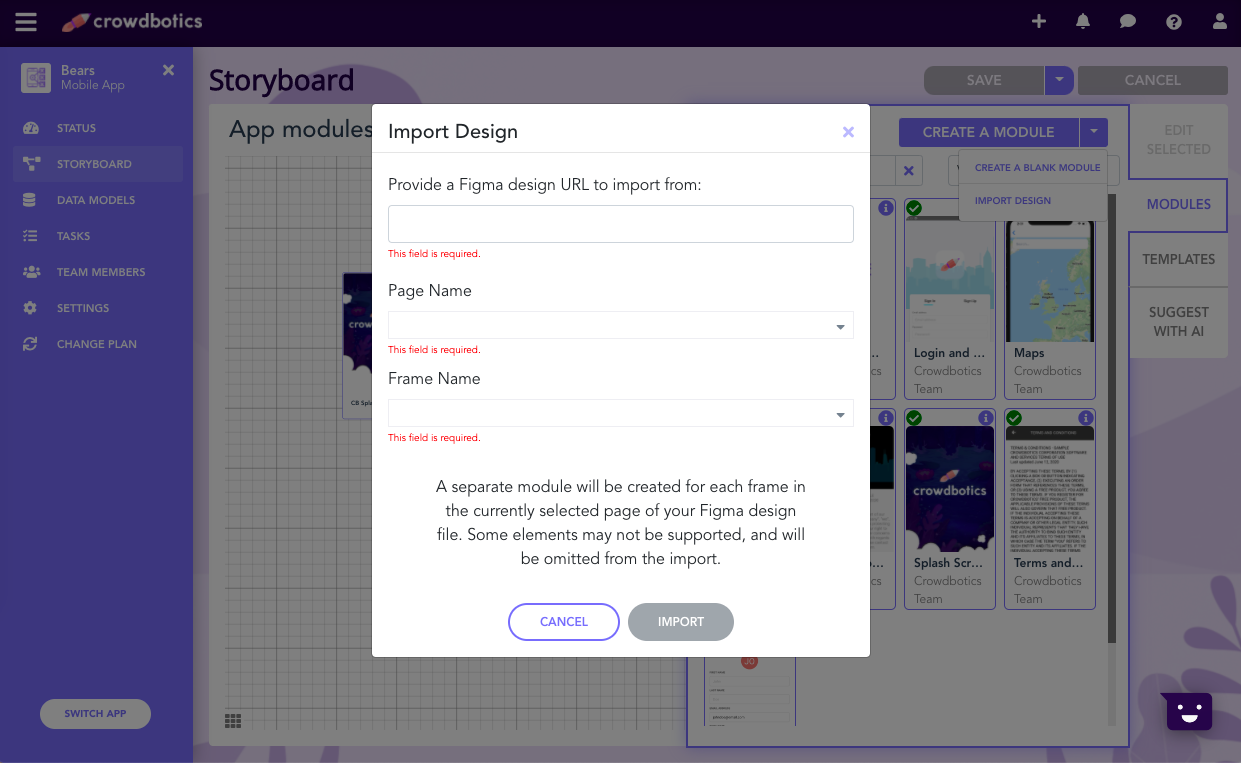Image resolution: width=1241 pixels, height=763 pixels.
Task: Open the user profile icon
Action: point(1219,21)
